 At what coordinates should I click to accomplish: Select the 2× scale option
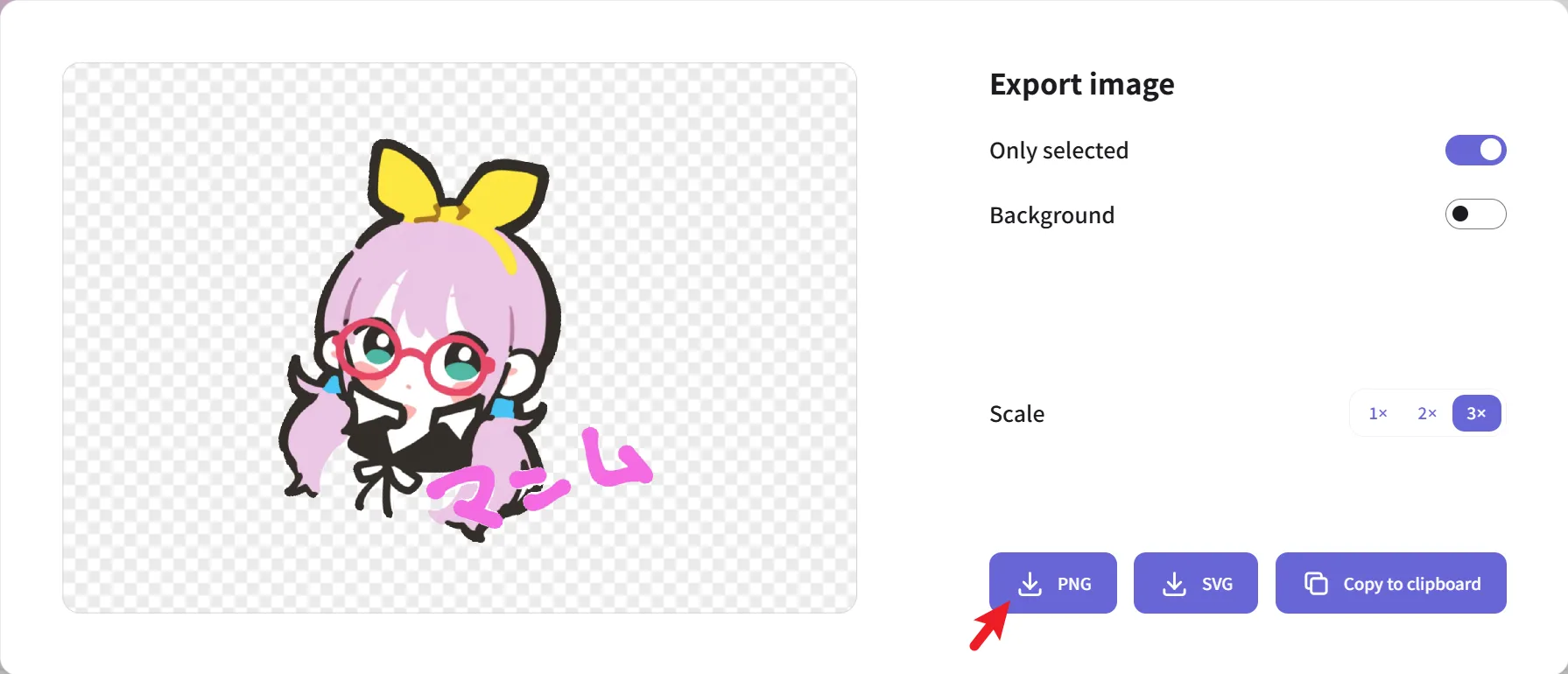[x=1427, y=413]
